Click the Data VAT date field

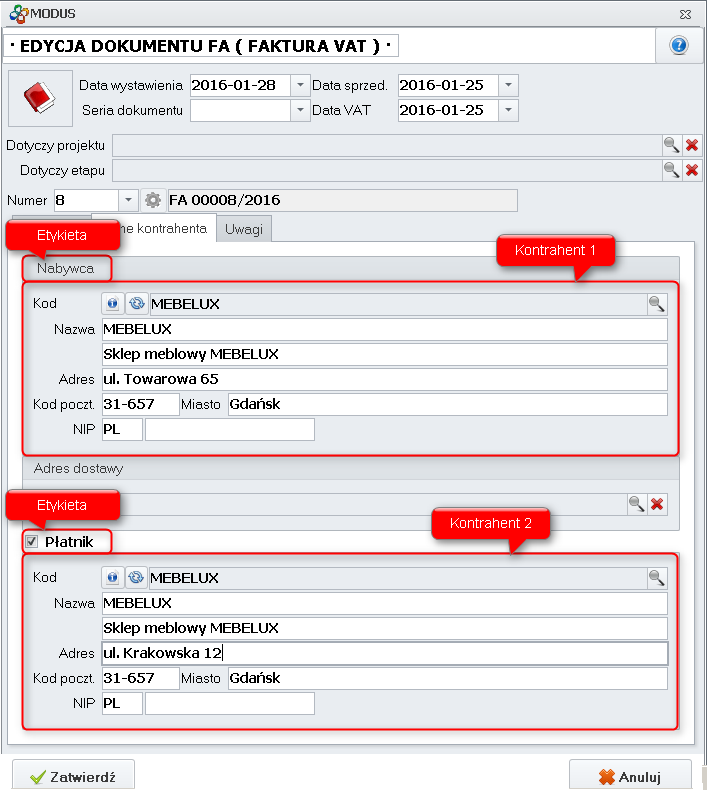(x=448, y=110)
